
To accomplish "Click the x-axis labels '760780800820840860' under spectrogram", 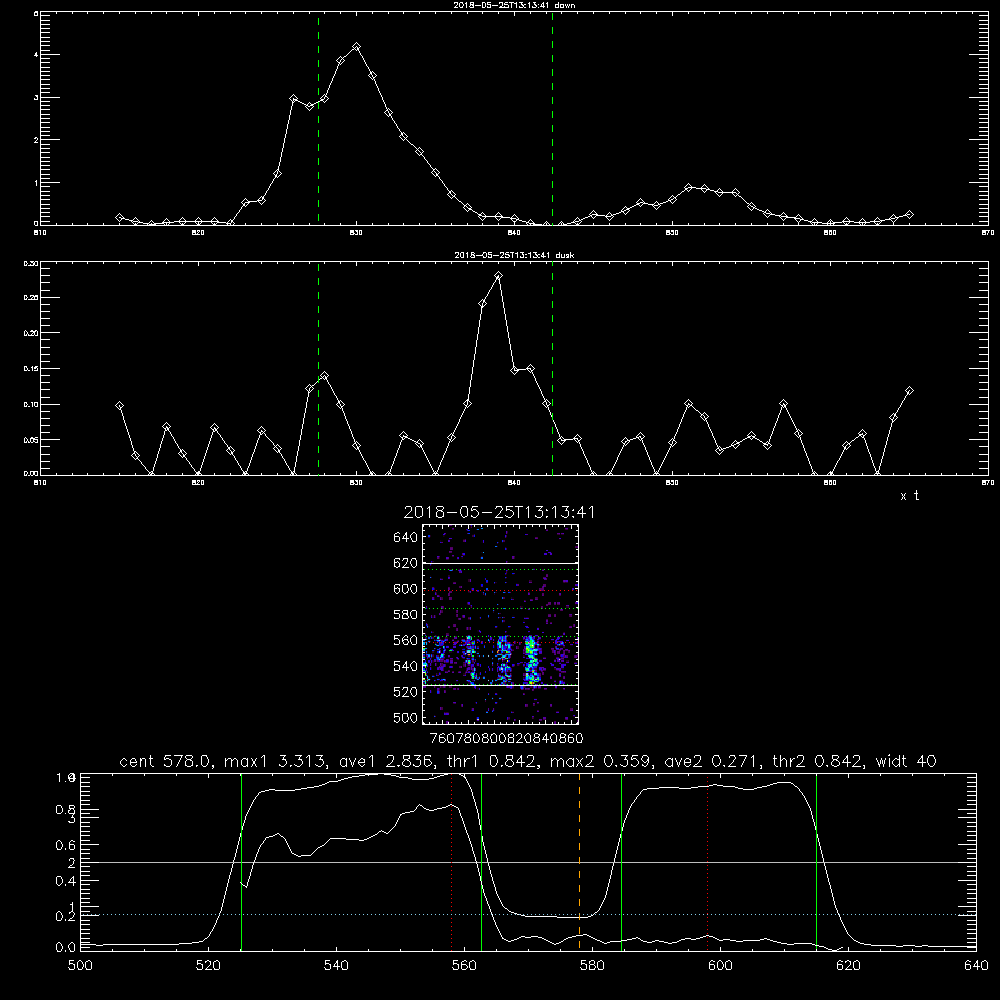I will point(506,739).
